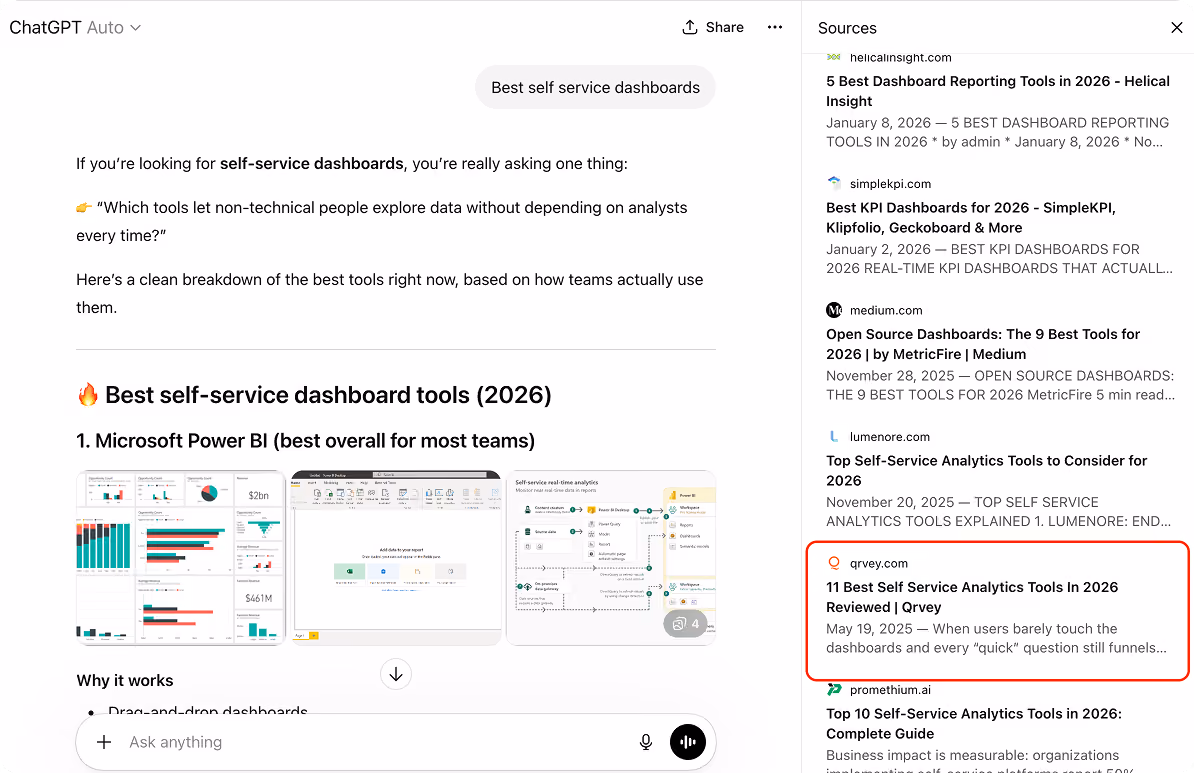Click heading Best self-service dashboard tools (2026)

tap(328, 395)
